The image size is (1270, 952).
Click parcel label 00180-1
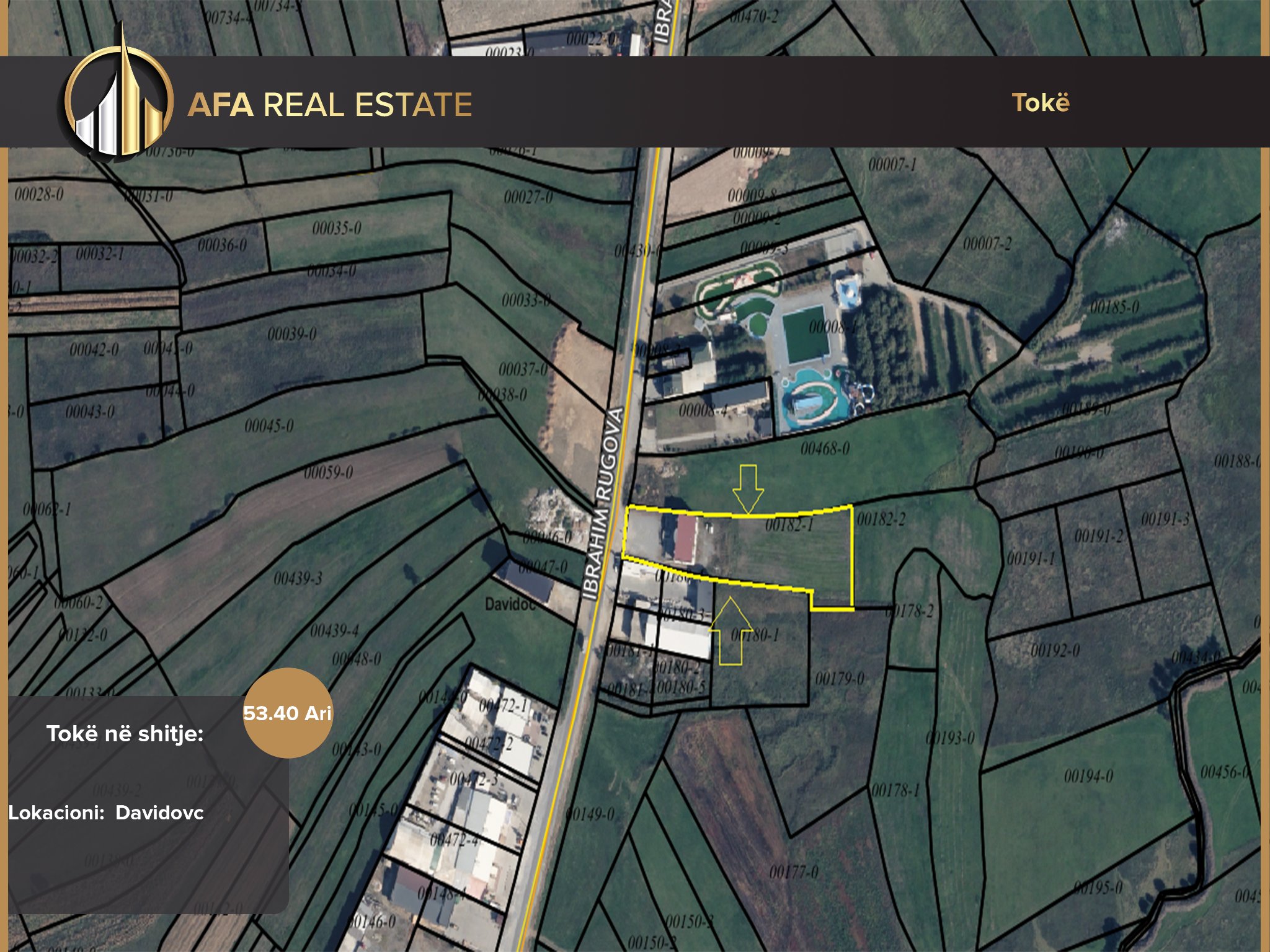coord(755,635)
